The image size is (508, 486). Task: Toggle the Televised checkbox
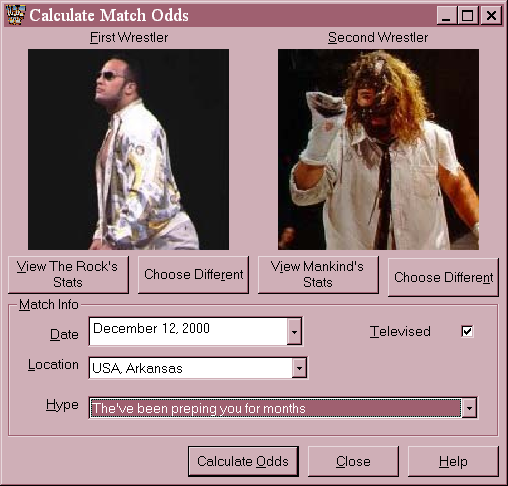pyautogui.click(x=467, y=331)
